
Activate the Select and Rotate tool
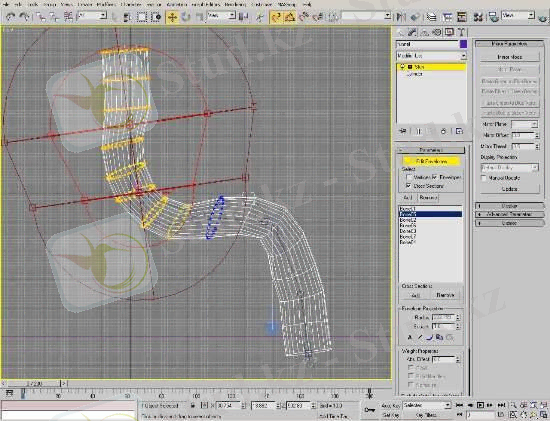tap(186, 17)
